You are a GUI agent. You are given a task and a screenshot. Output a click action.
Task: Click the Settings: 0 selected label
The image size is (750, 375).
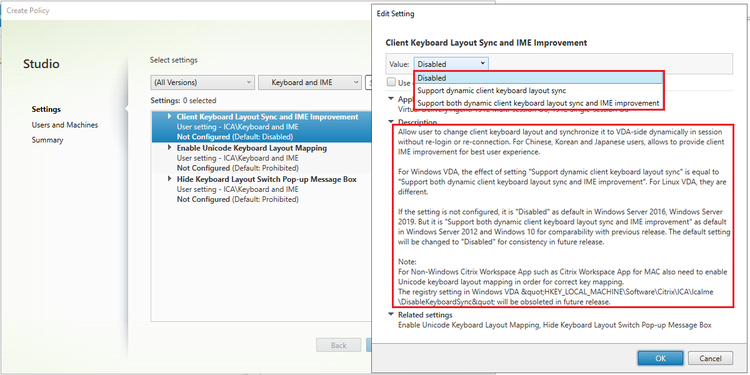coord(183,100)
